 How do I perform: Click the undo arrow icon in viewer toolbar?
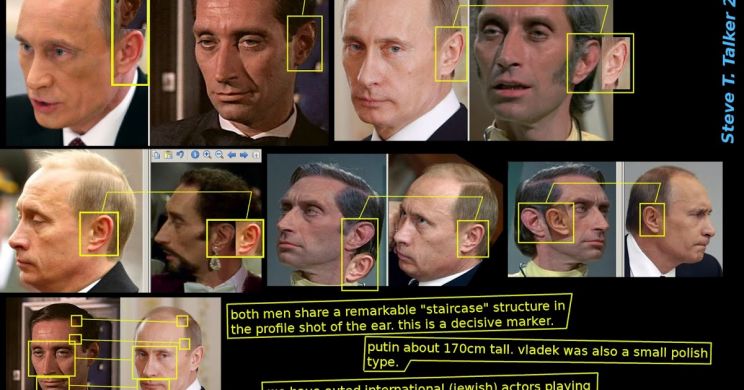tap(180, 155)
